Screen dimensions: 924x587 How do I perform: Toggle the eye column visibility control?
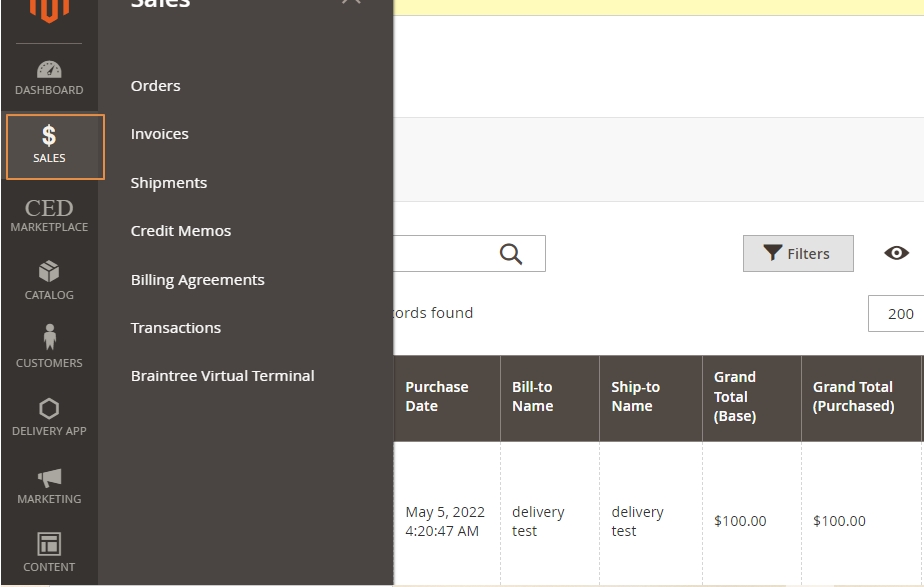(x=896, y=253)
